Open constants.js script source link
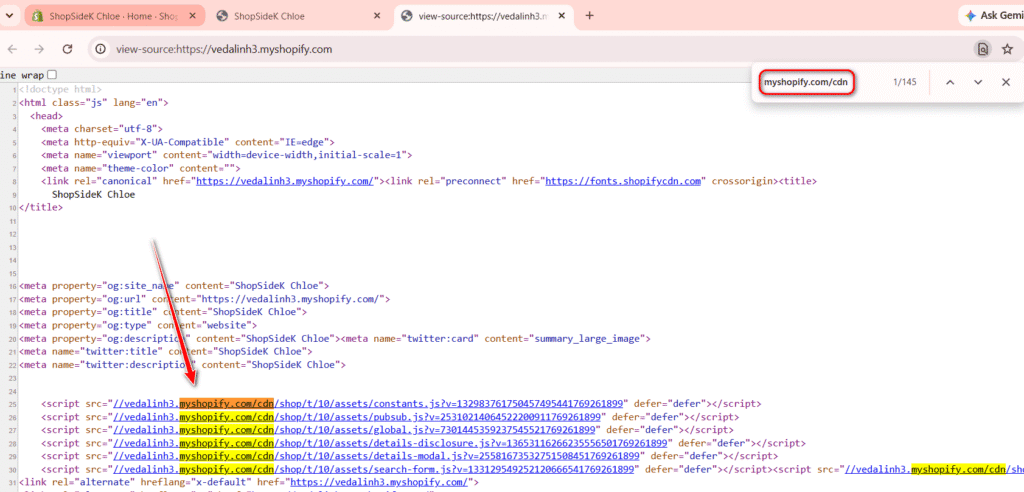The width and height of the screenshot is (1024, 492). (370, 404)
